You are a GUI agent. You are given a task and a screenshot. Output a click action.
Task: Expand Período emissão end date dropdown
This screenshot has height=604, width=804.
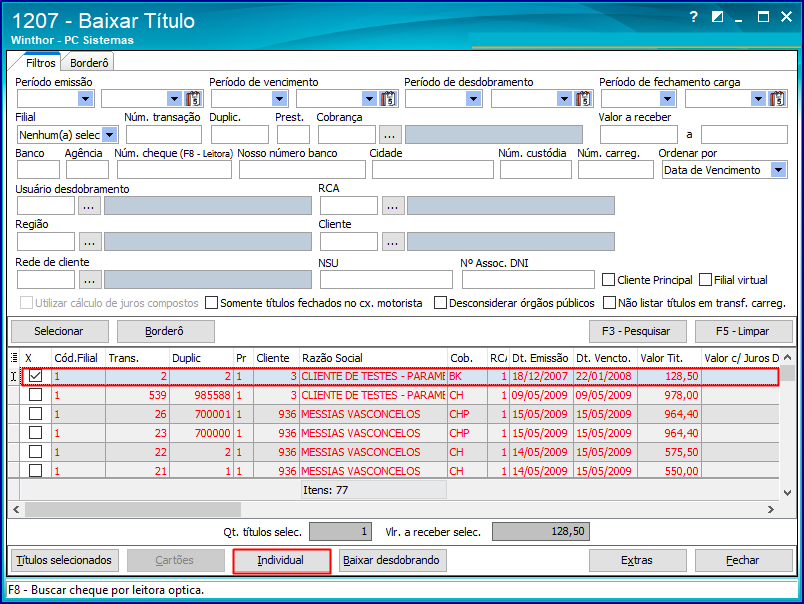tap(175, 98)
